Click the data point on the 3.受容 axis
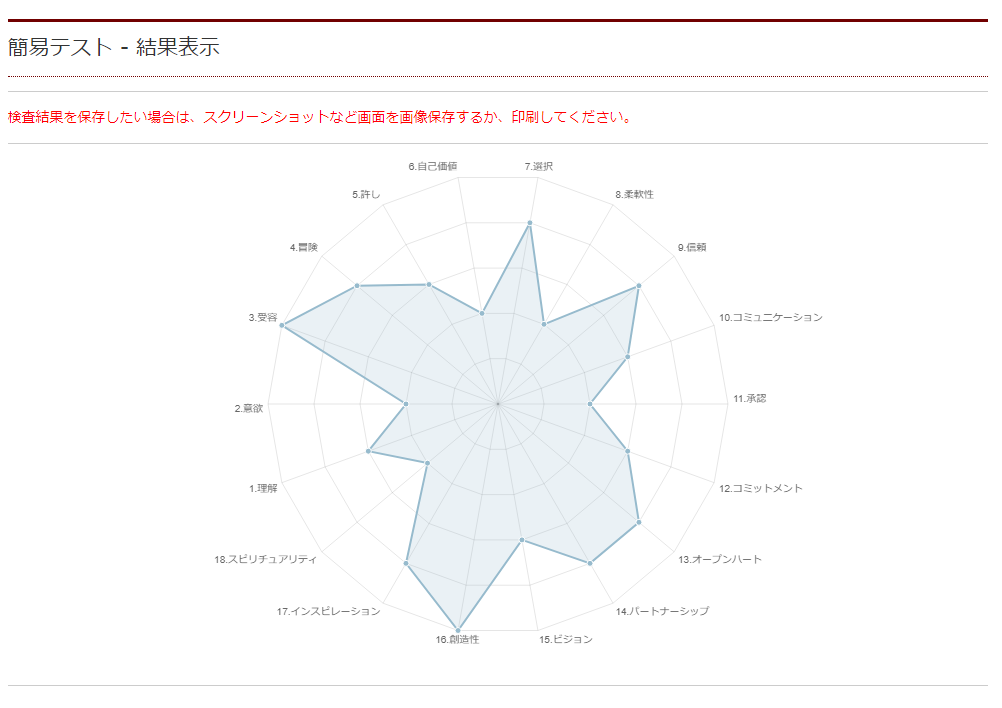1002x708 pixels. (x=283, y=325)
